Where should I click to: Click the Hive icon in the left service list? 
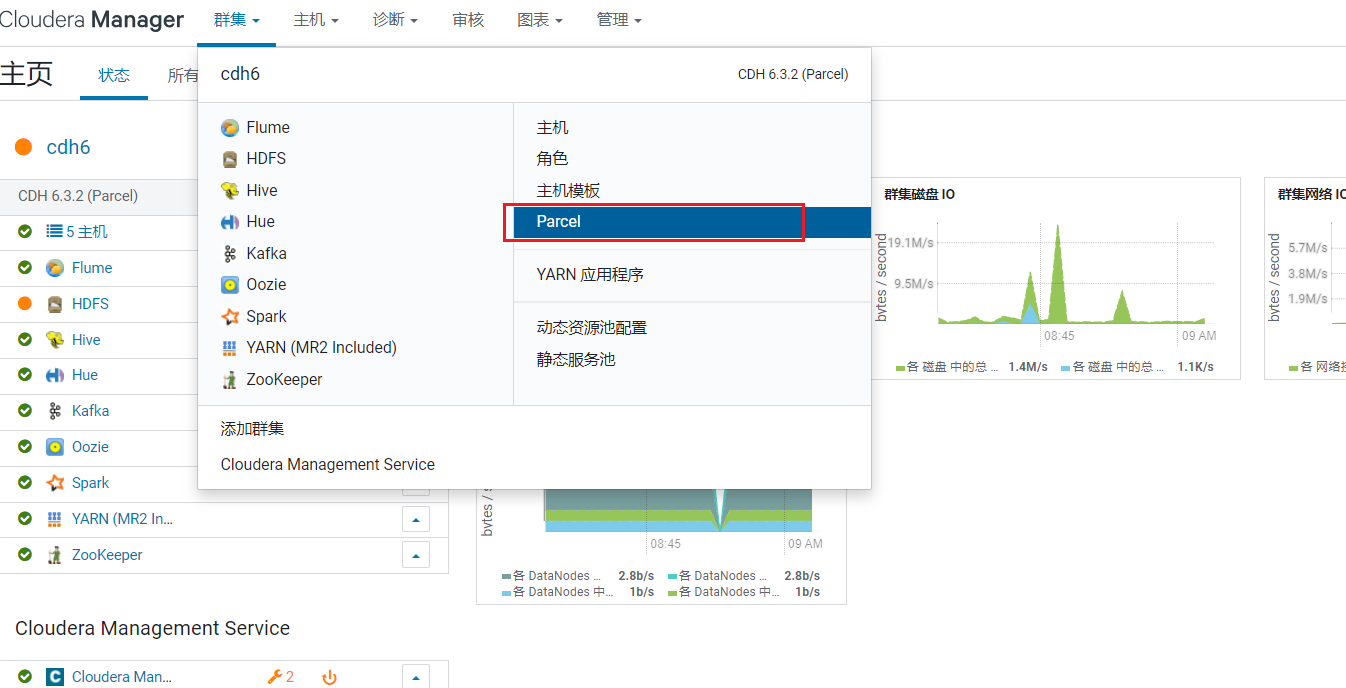pyautogui.click(x=55, y=340)
